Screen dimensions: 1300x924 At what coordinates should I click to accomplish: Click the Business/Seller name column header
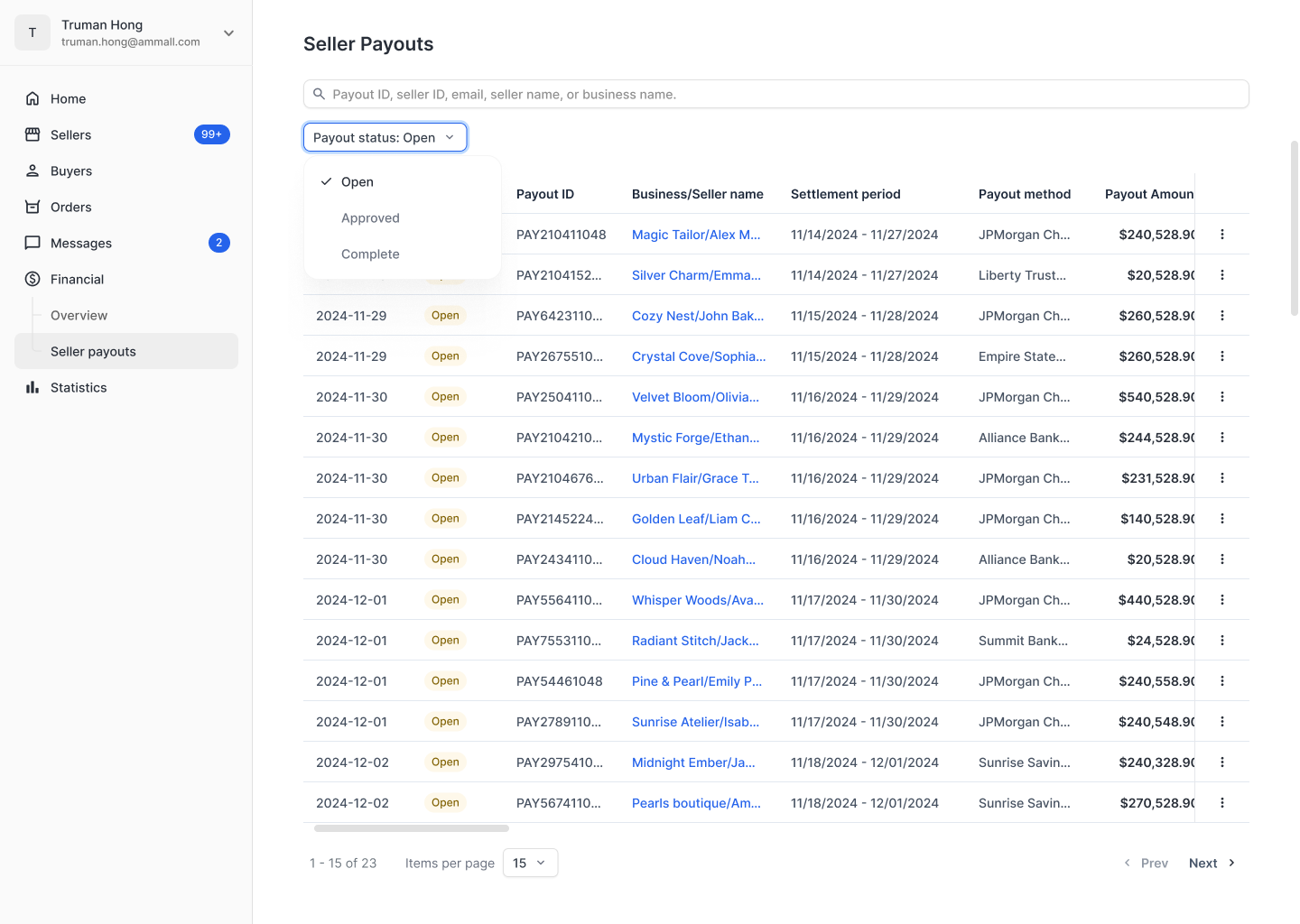point(698,194)
